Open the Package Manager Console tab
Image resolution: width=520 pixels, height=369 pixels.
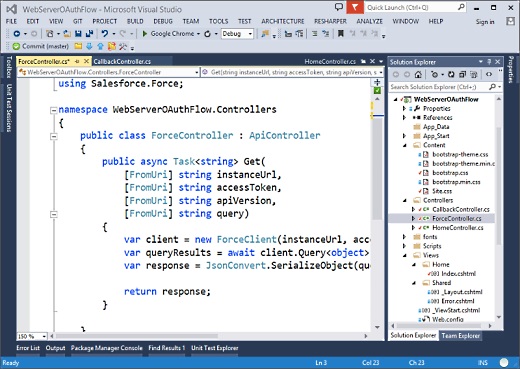(x=106, y=348)
